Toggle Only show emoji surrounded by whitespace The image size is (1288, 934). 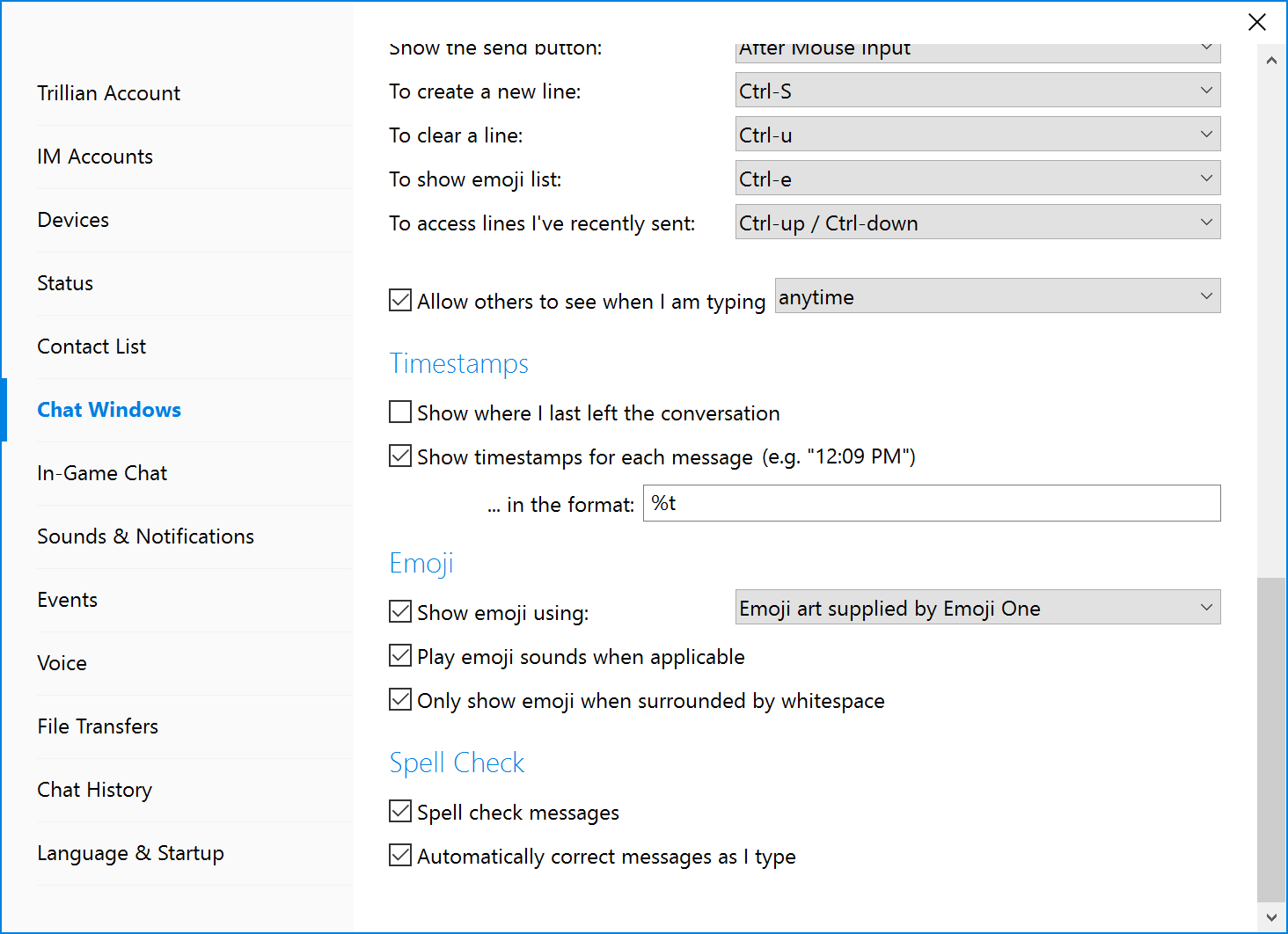400,699
